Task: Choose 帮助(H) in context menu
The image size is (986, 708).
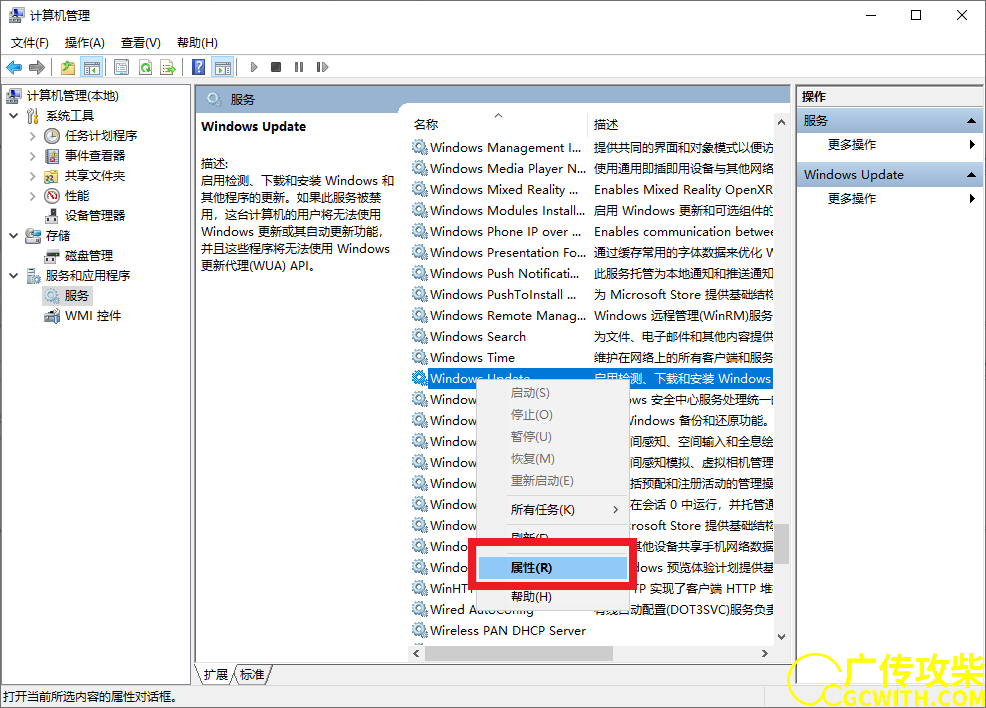Action: coord(553,597)
